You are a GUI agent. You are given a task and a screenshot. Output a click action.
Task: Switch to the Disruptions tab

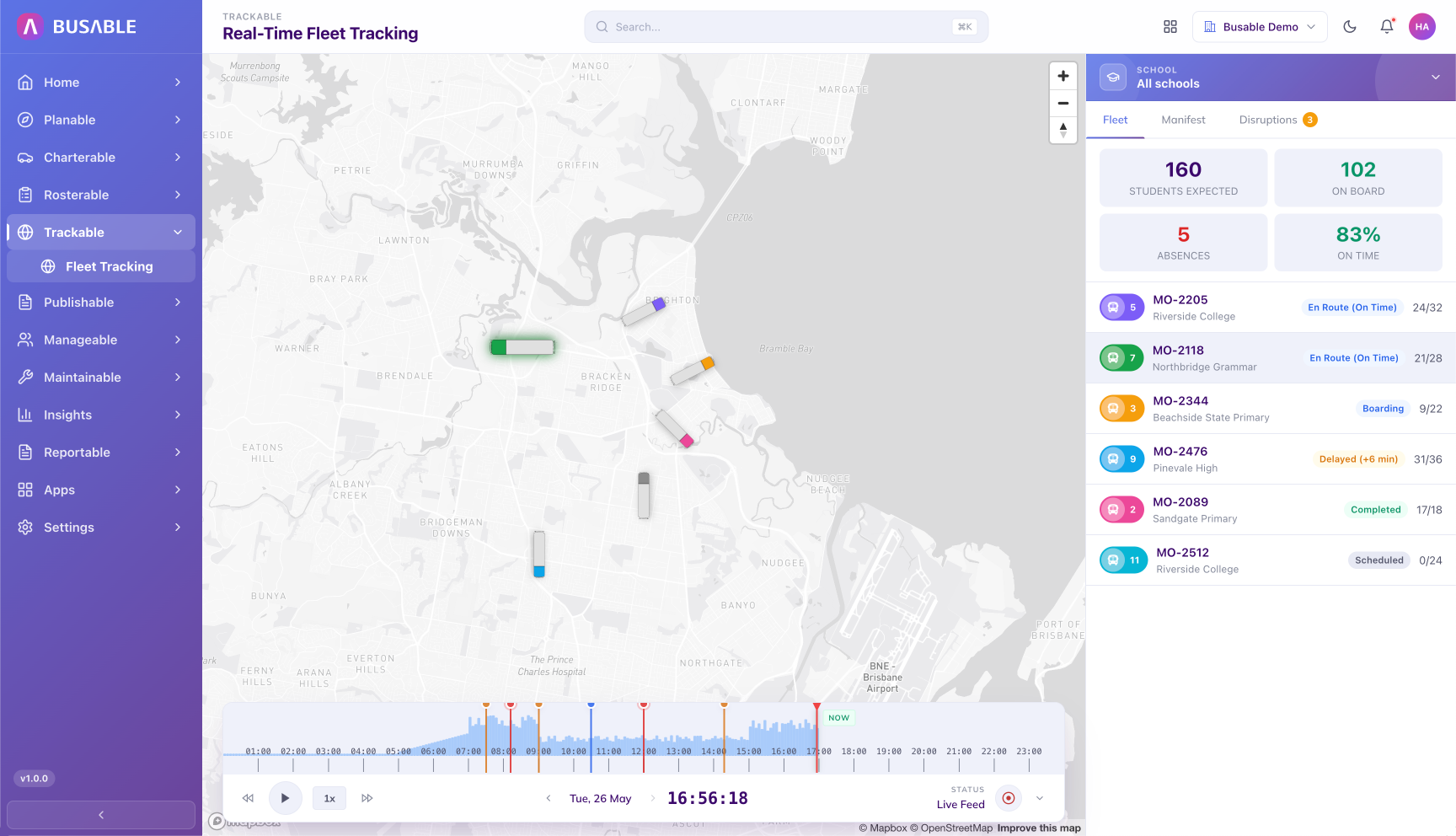click(x=1277, y=120)
